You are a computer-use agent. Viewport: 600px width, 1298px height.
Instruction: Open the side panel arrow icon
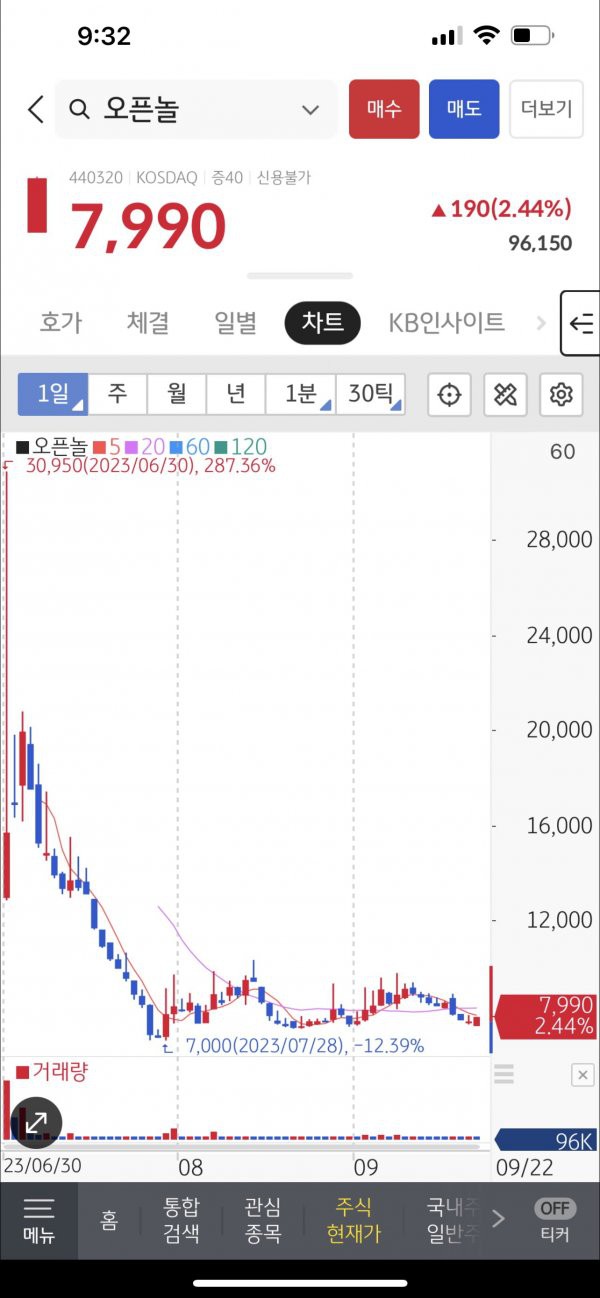(x=581, y=323)
